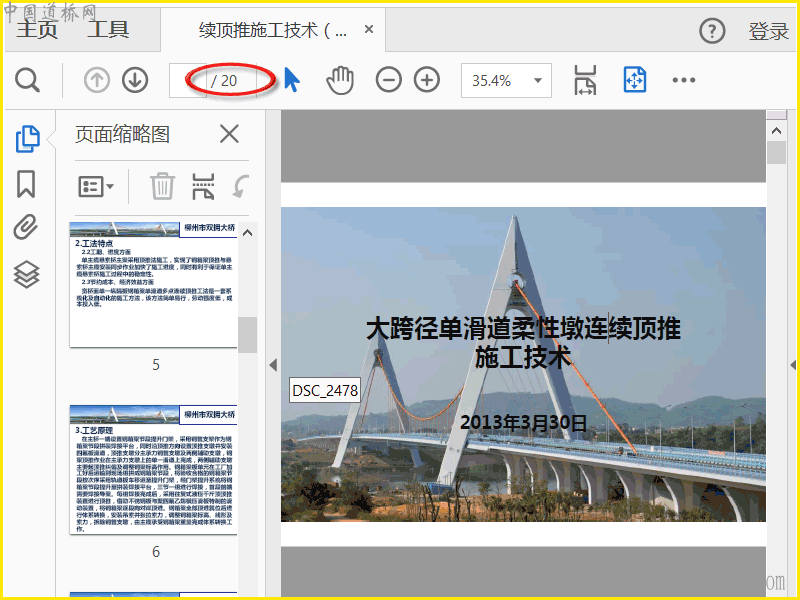Select page 6 thumbnail 工艺原理

point(154,470)
